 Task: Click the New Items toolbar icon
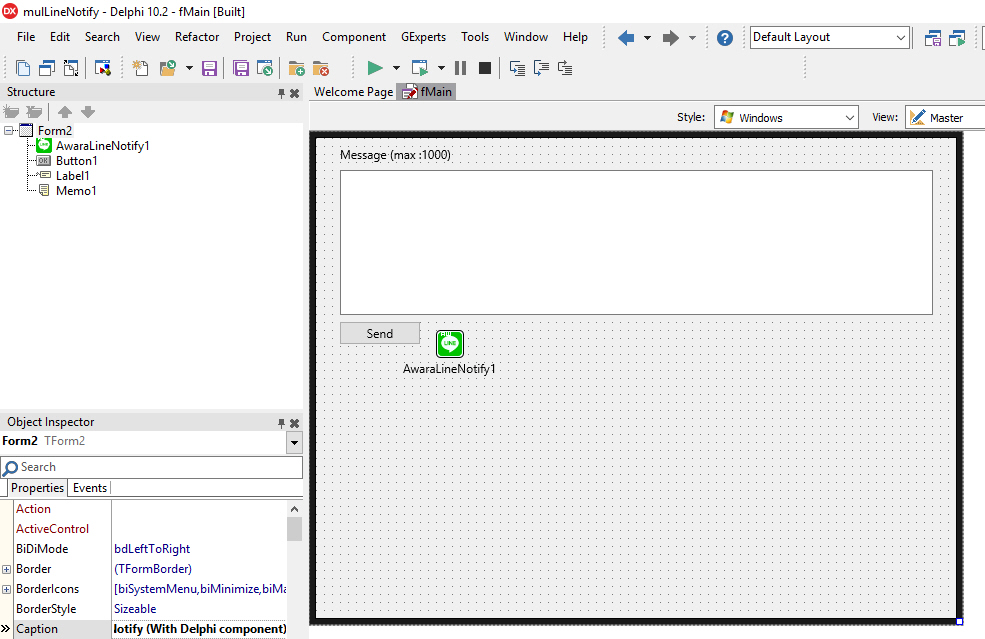pyautogui.click(x=23, y=68)
